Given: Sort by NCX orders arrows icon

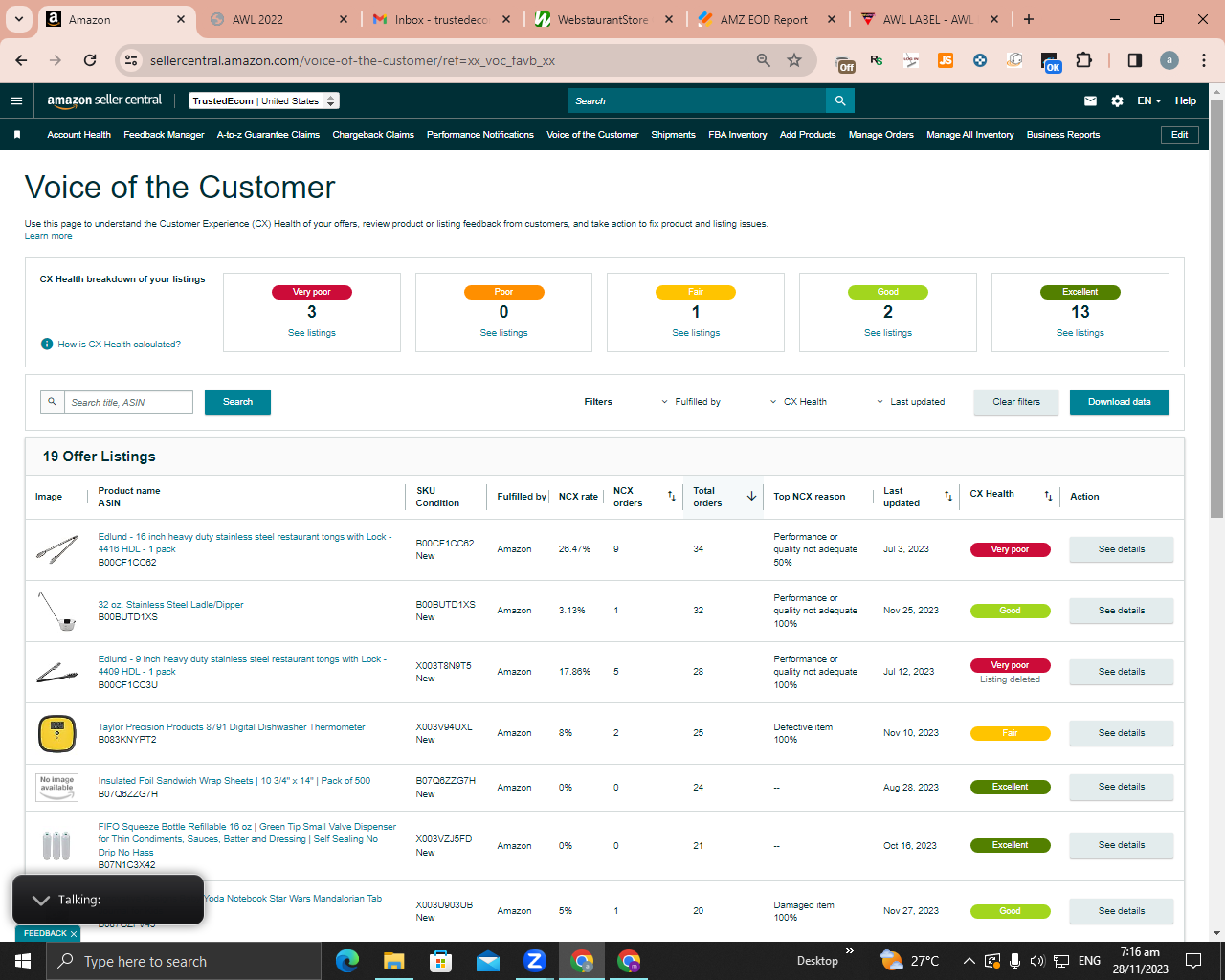Looking at the screenshot, I should coord(672,496).
